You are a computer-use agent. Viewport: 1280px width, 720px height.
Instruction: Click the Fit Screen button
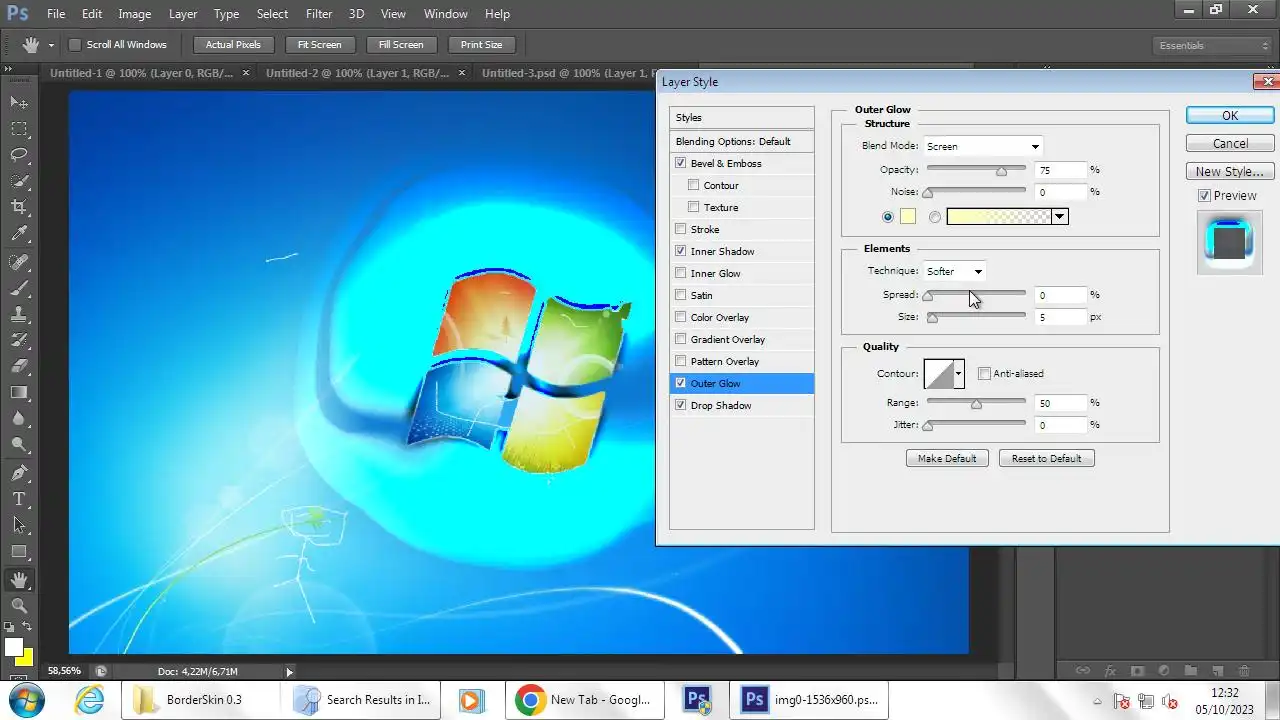tap(320, 45)
